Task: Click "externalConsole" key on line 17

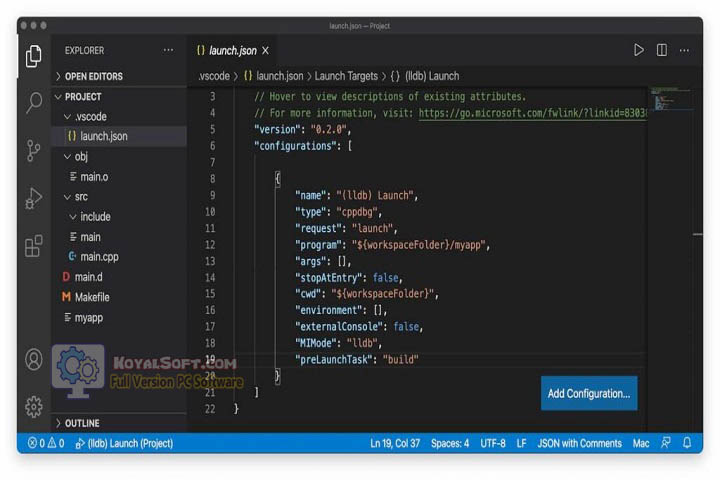Action: pos(339,327)
